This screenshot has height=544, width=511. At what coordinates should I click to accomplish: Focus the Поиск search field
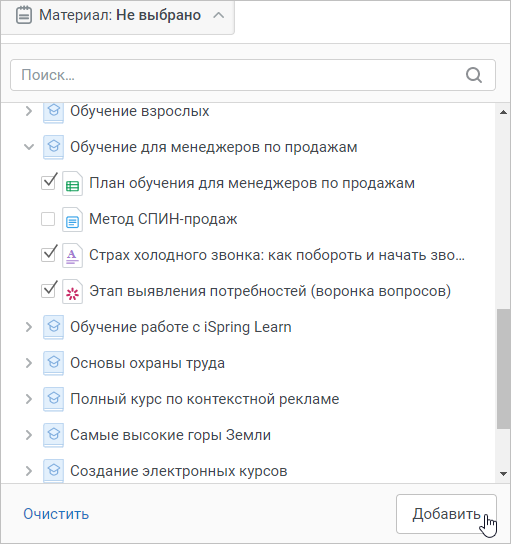[253, 75]
